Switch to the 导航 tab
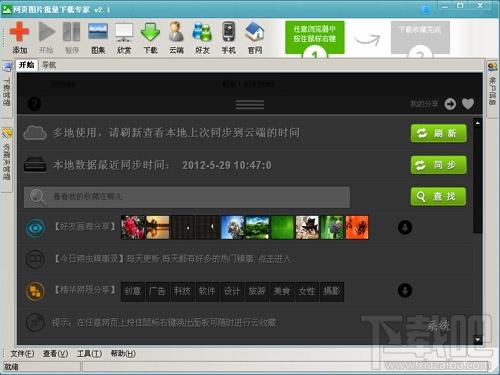The height and width of the screenshot is (375, 500). [x=49, y=65]
